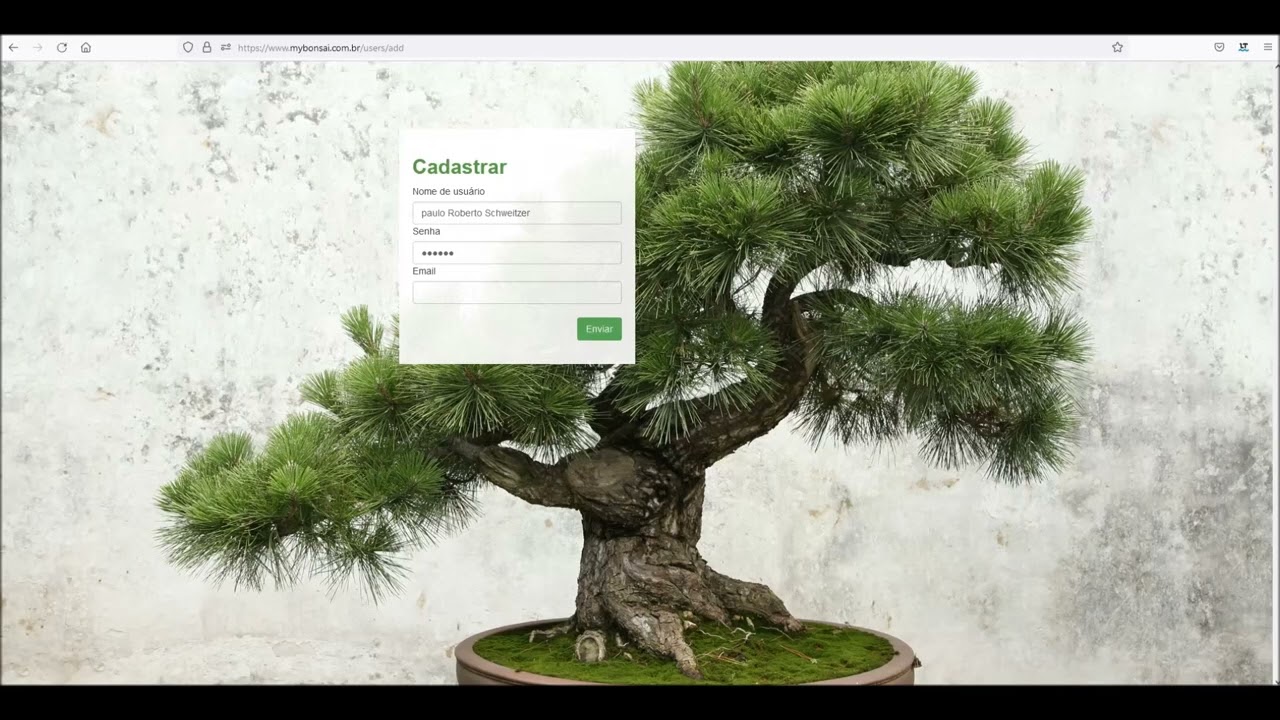The height and width of the screenshot is (720, 1280).
Task: Open the browser hamburger menu
Action: (x=1268, y=47)
